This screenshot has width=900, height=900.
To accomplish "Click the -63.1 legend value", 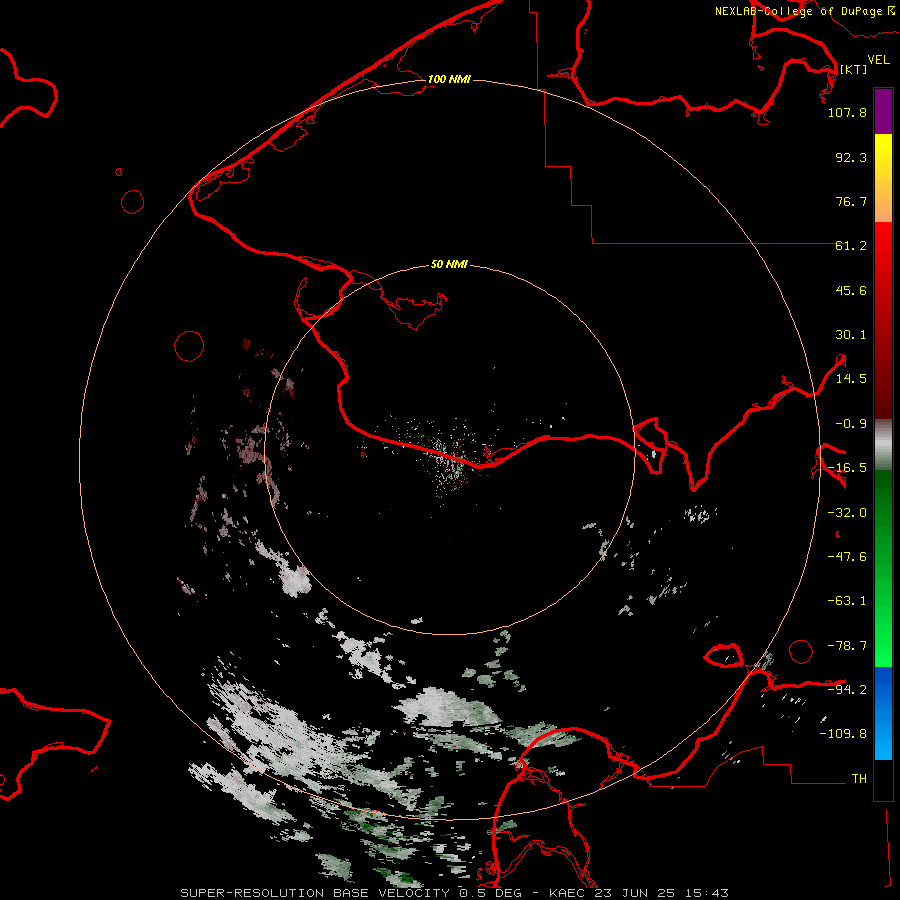I will coord(847,601).
